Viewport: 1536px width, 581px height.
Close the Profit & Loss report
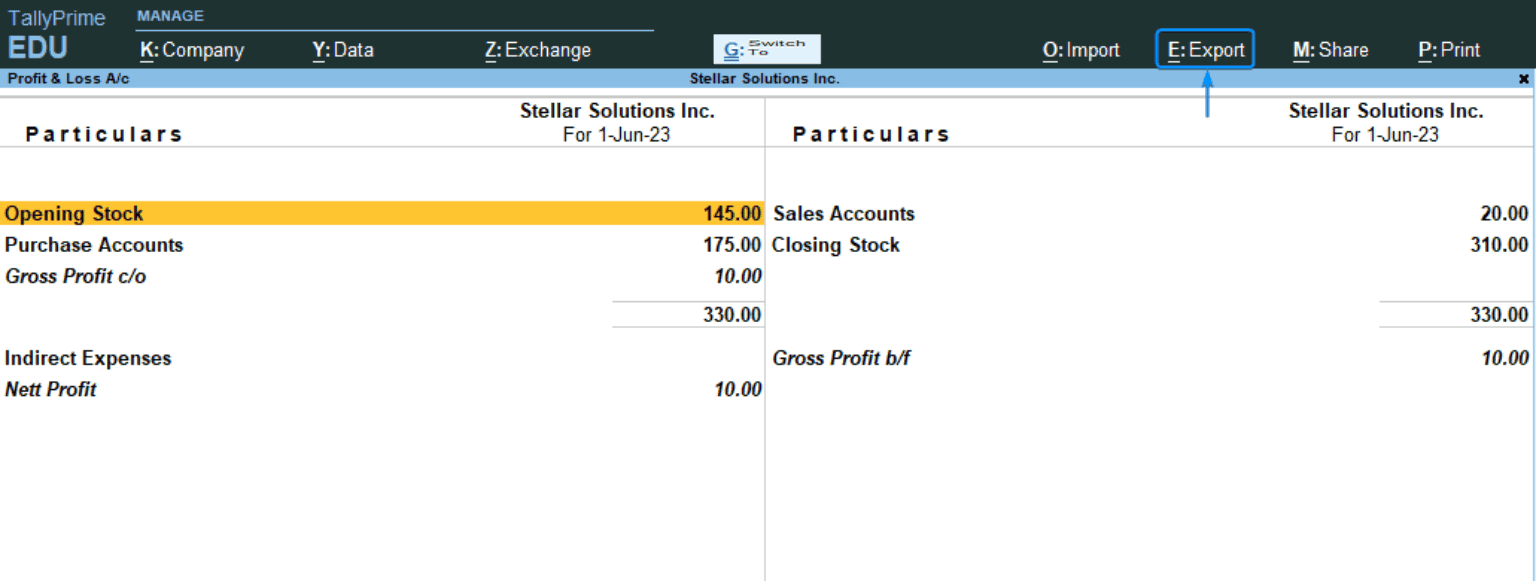[1524, 78]
